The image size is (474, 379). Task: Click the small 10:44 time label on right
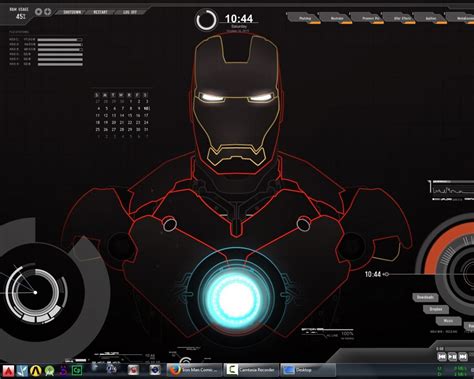click(373, 274)
